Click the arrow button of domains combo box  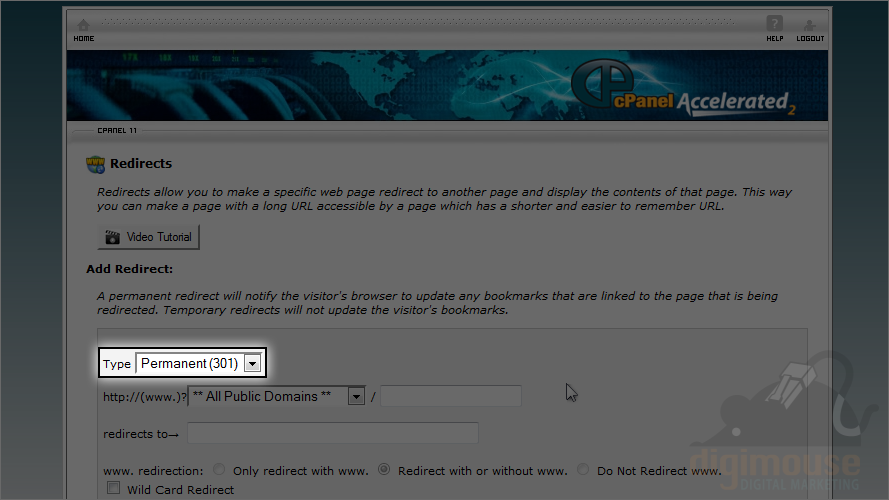click(356, 396)
